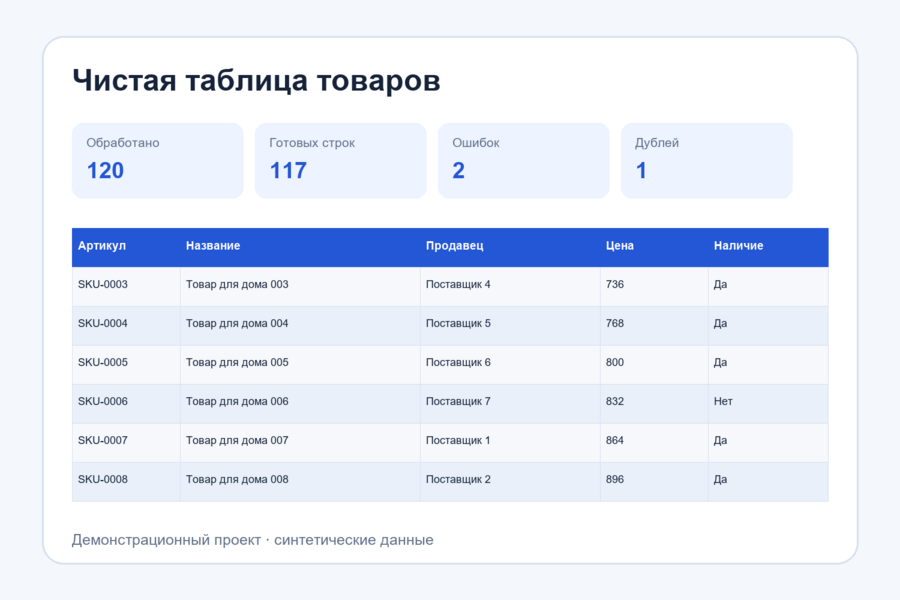The width and height of the screenshot is (900, 600).
Task: Select the Товар для дома 004 cell
Action: 300,325
